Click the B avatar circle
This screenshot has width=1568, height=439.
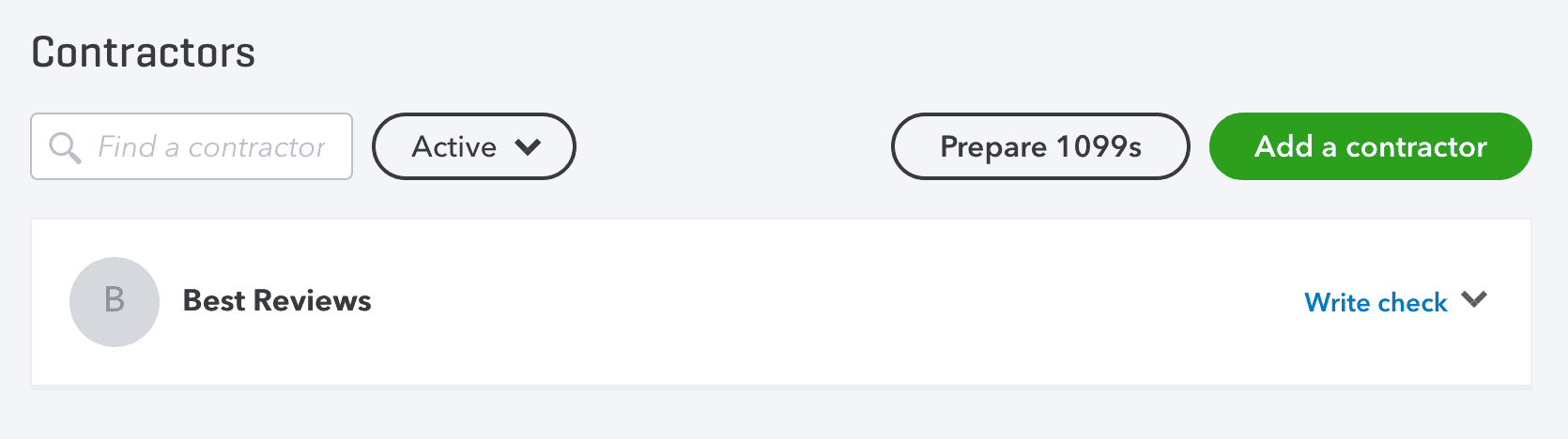point(114,301)
